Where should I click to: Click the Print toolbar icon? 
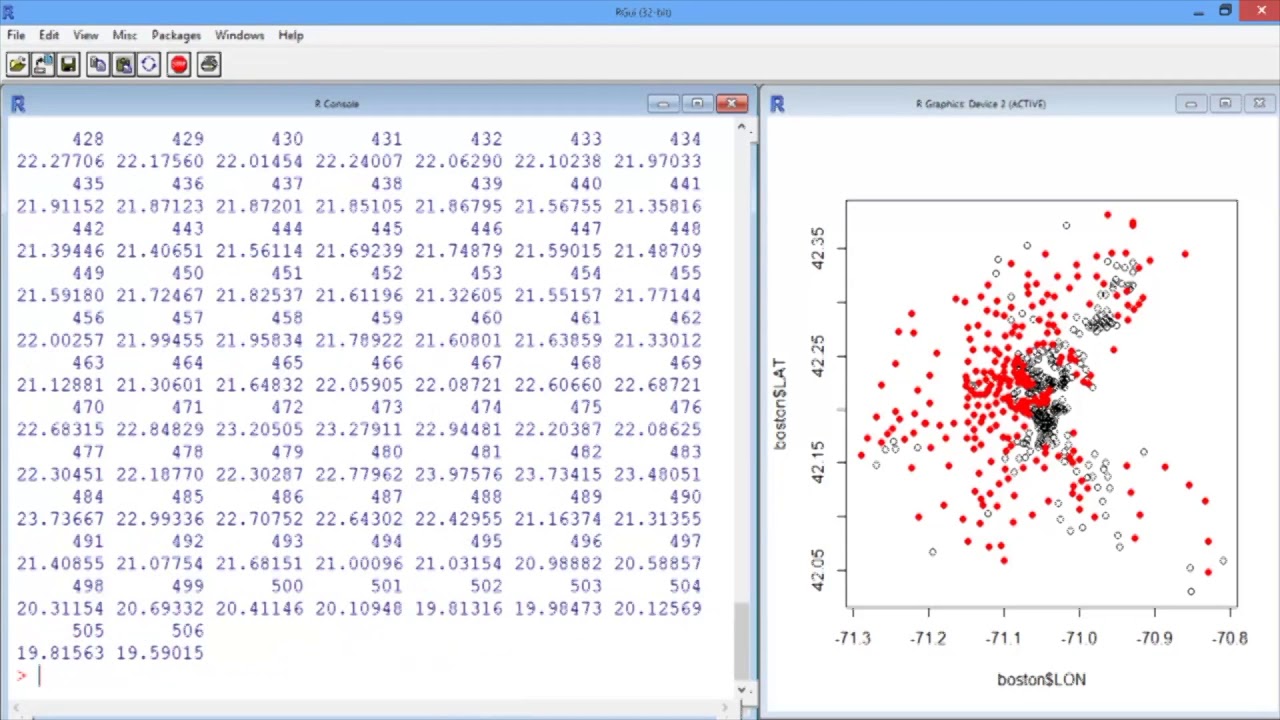point(208,65)
